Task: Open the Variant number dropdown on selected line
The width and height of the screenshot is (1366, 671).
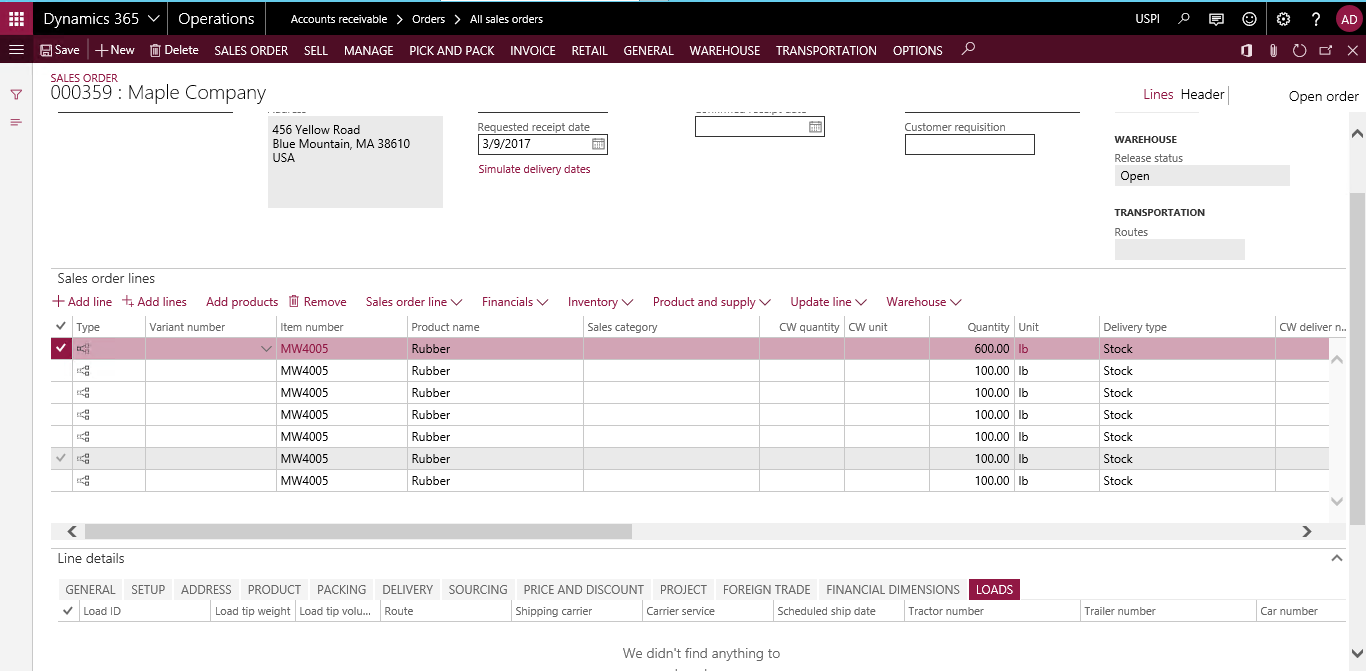Action: [266, 348]
